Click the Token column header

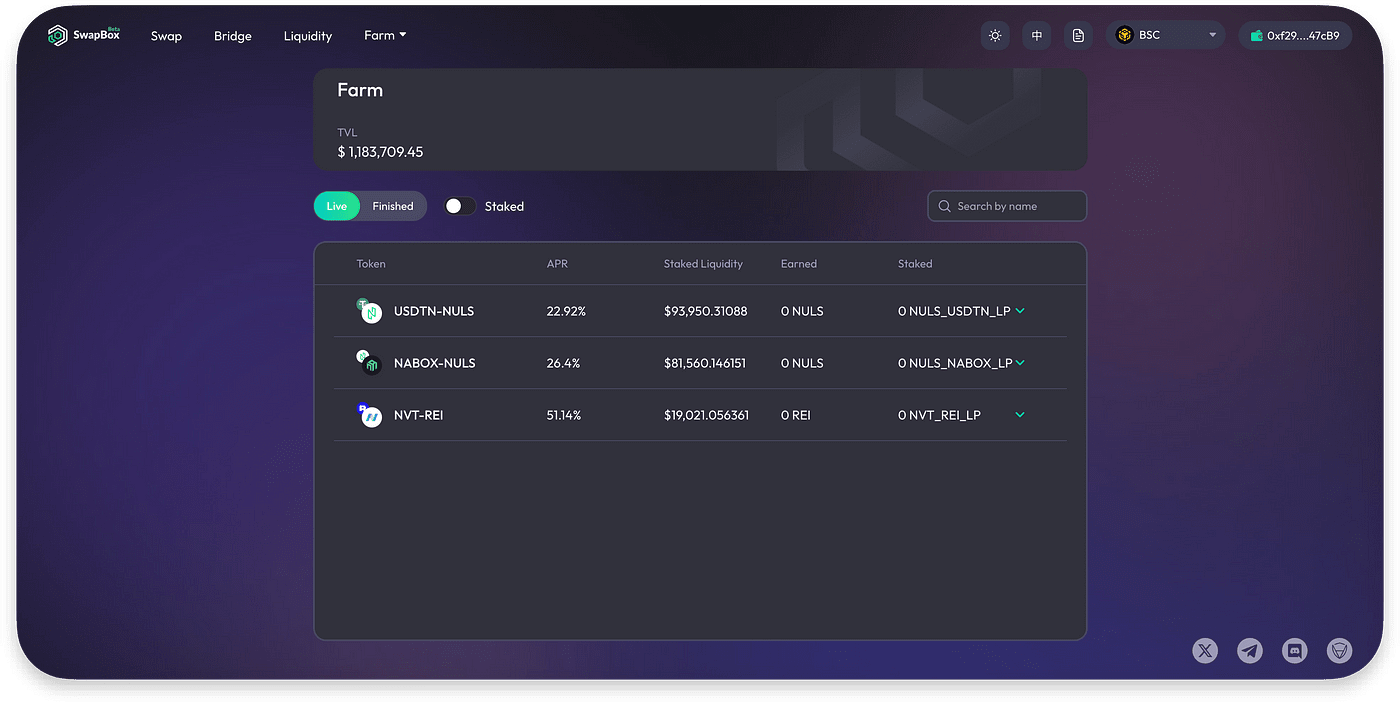coord(371,264)
